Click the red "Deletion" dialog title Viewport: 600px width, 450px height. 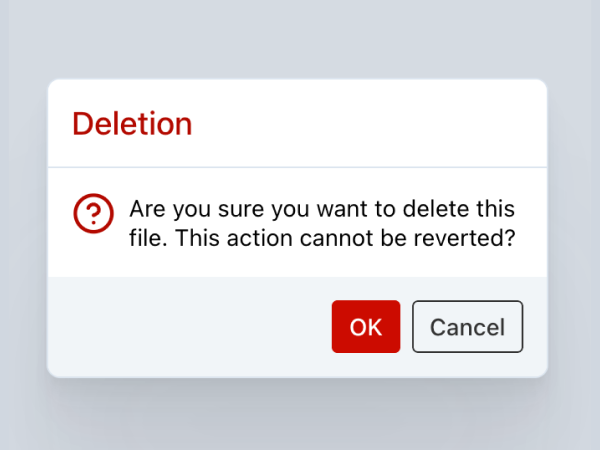click(132, 124)
